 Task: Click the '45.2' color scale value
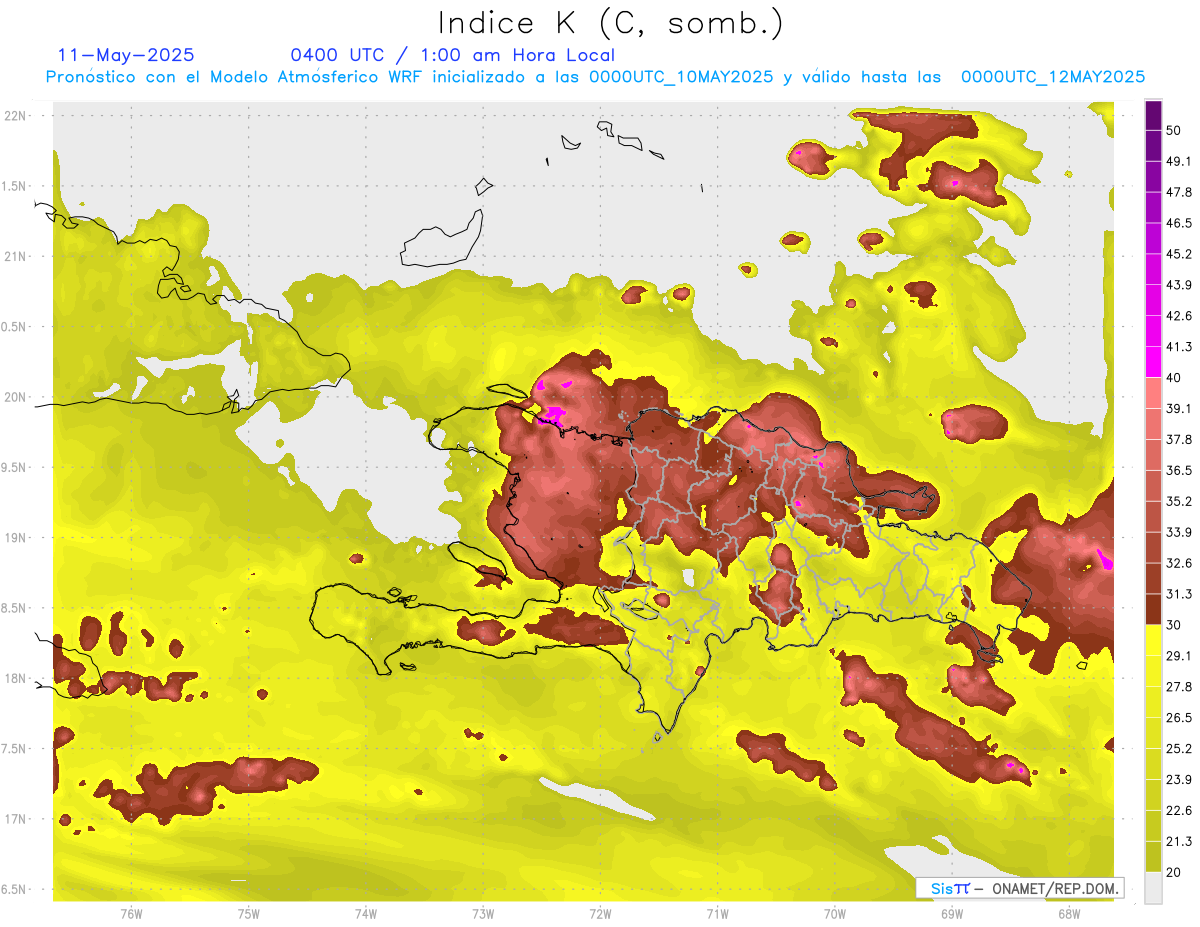coord(1179,254)
